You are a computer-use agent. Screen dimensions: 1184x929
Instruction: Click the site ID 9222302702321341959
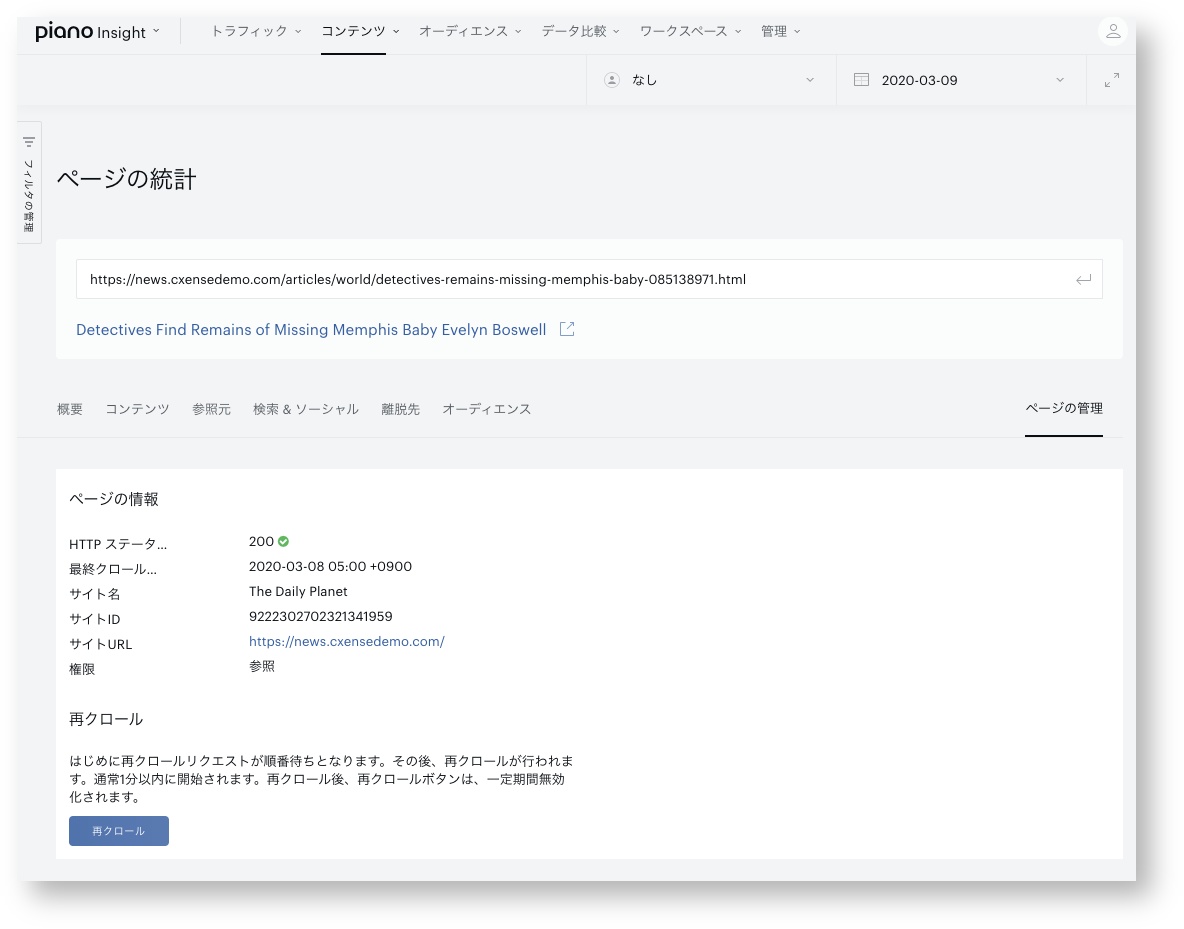pyautogui.click(x=321, y=616)
